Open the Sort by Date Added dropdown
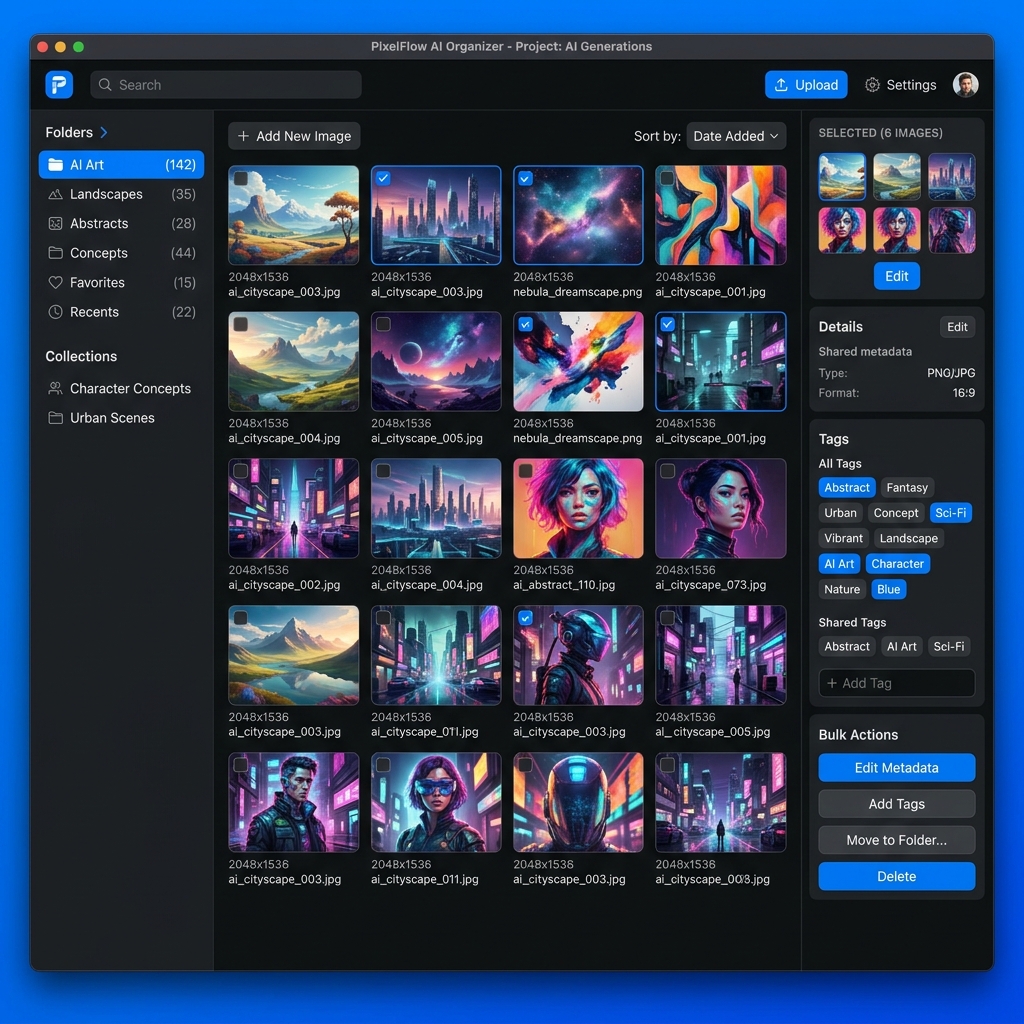 point(735,136)
